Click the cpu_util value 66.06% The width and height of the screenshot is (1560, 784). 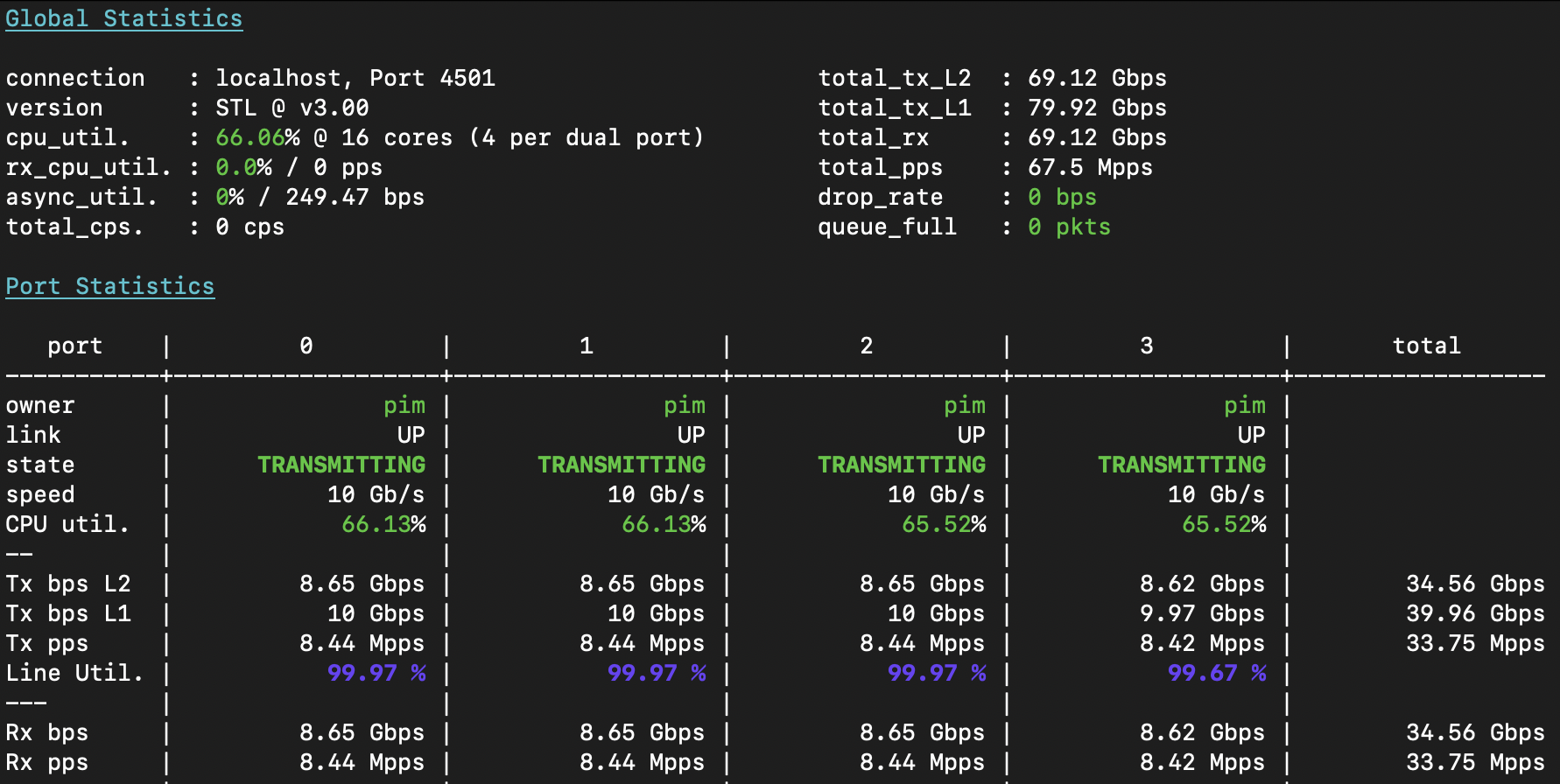click(x=256, y=137)
